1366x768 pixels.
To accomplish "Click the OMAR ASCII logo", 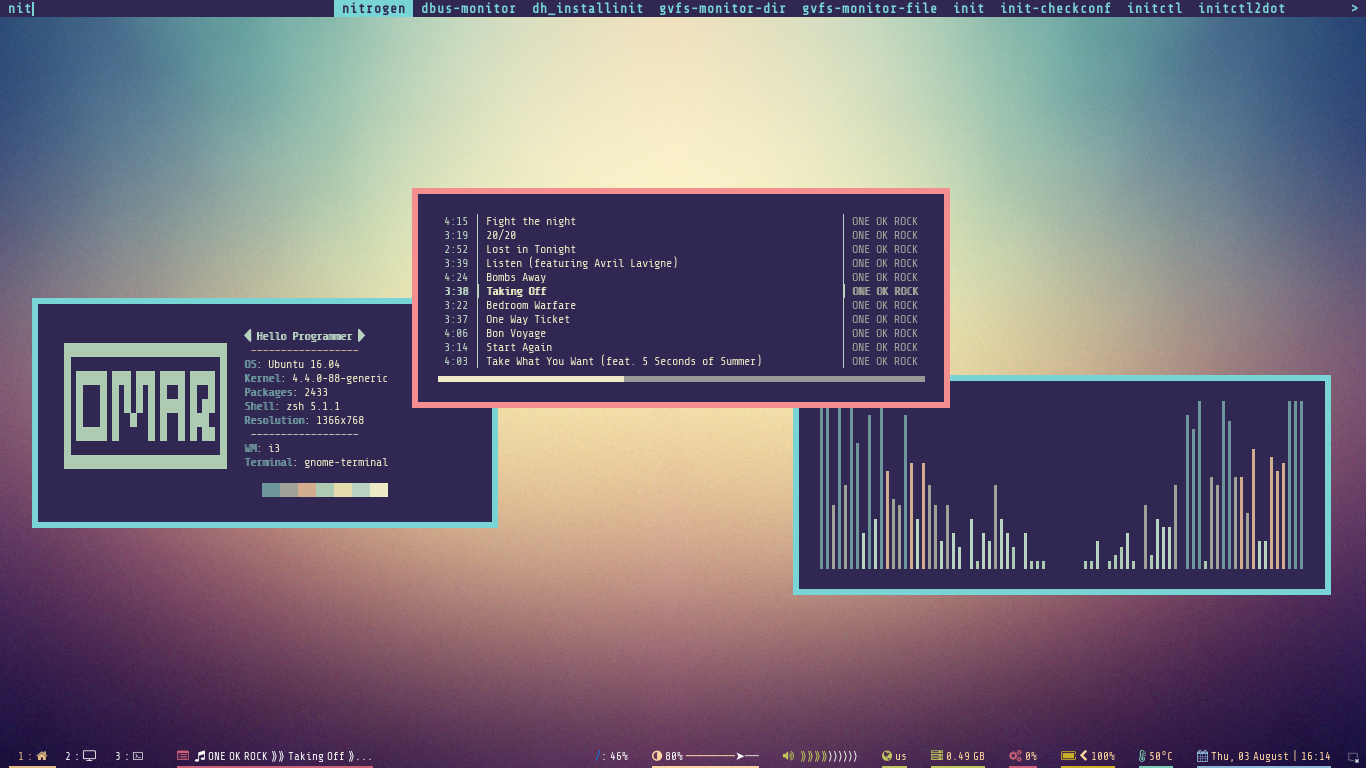I will (146, 406).
